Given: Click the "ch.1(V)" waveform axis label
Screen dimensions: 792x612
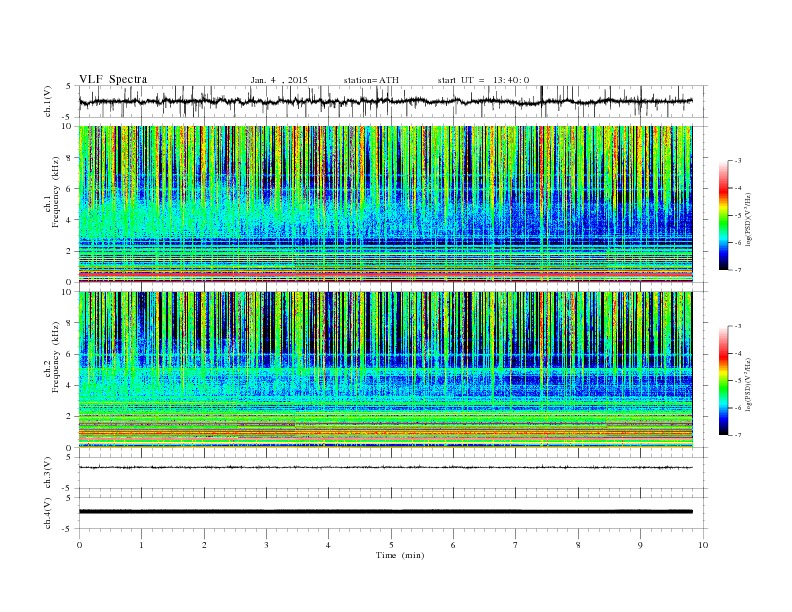Looking at the screenshot, I should pos(48,101).
